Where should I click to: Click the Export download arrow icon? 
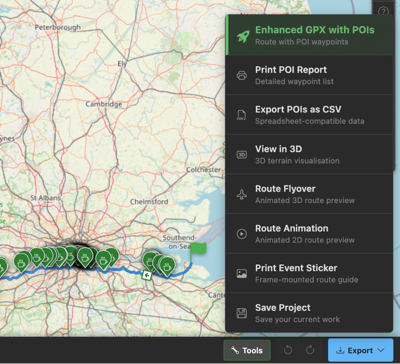coord(340,350)
